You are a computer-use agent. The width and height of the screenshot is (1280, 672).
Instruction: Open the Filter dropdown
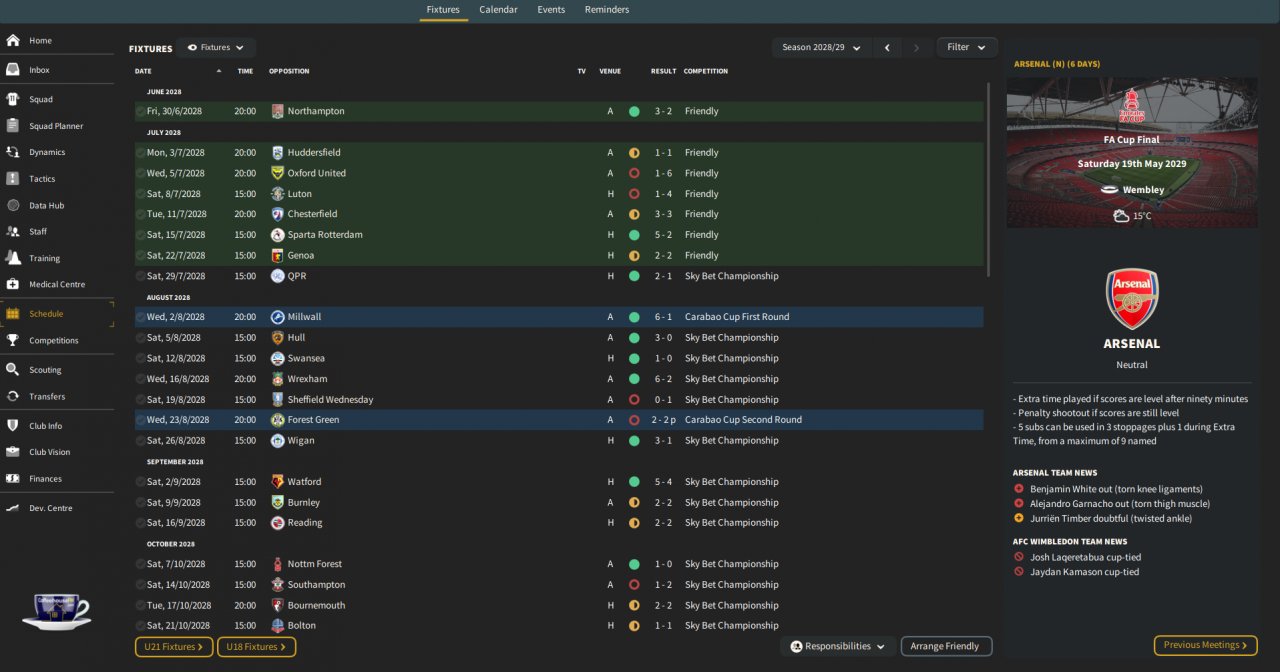[x=966, y=47]
